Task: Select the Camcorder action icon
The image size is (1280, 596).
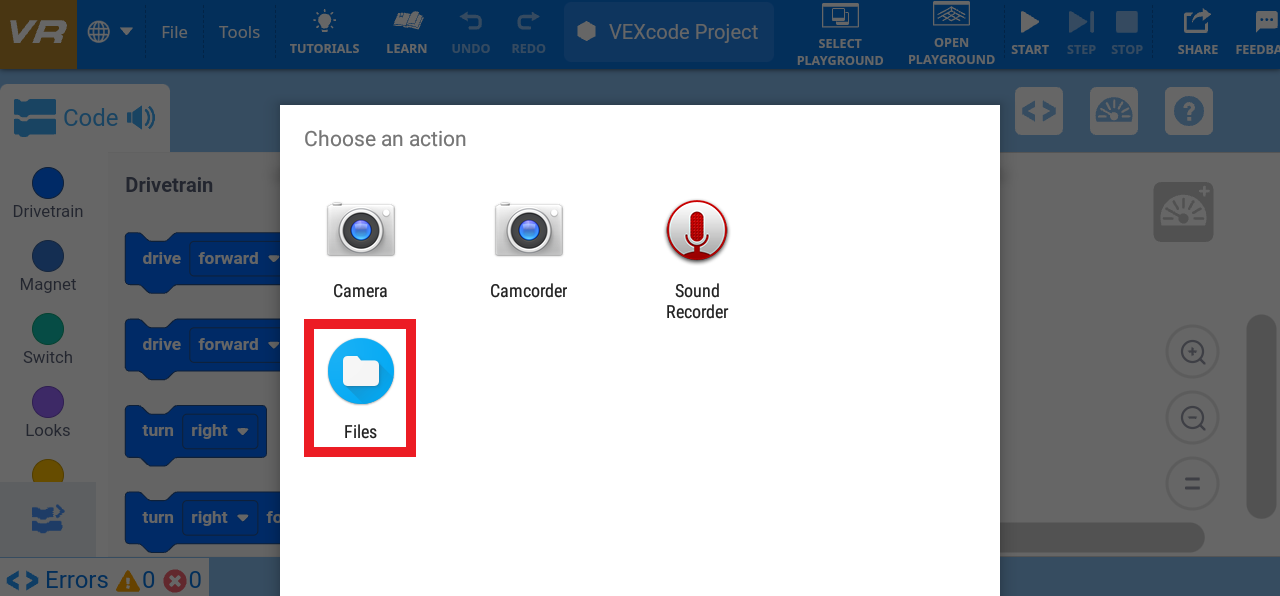Action: point(528,229)
